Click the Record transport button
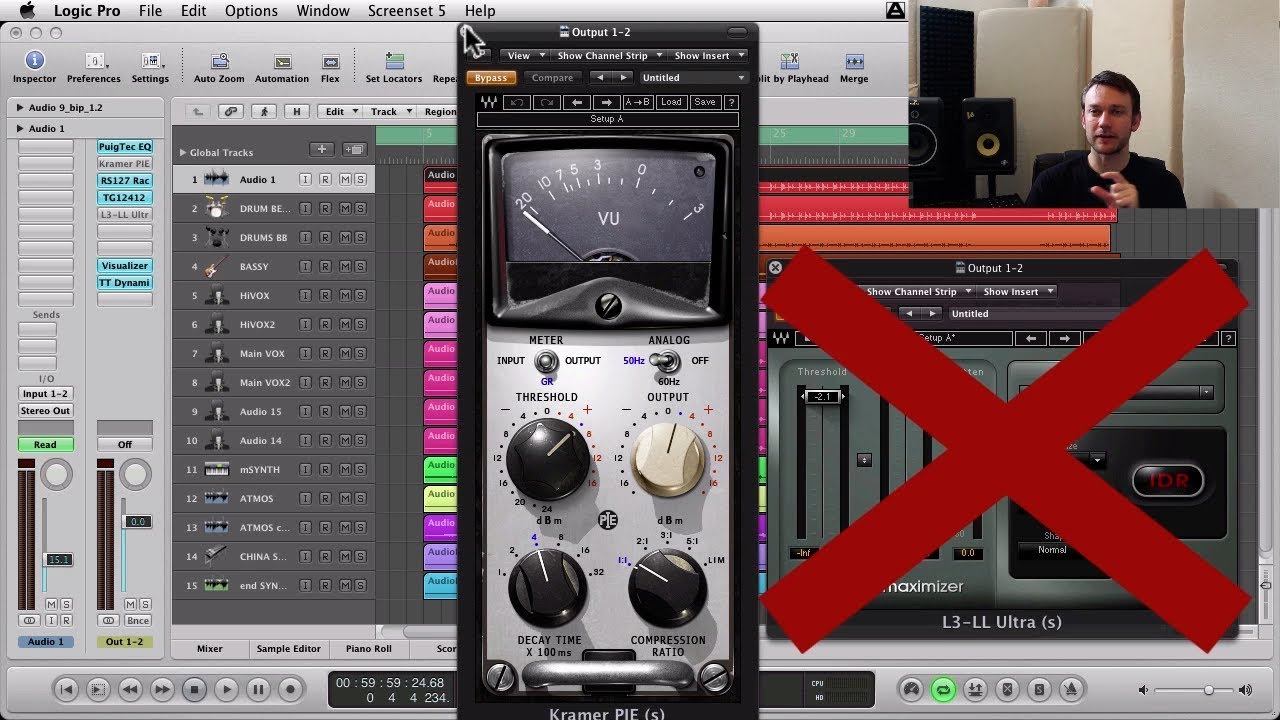1280x720 pixels. coord(290,689)
